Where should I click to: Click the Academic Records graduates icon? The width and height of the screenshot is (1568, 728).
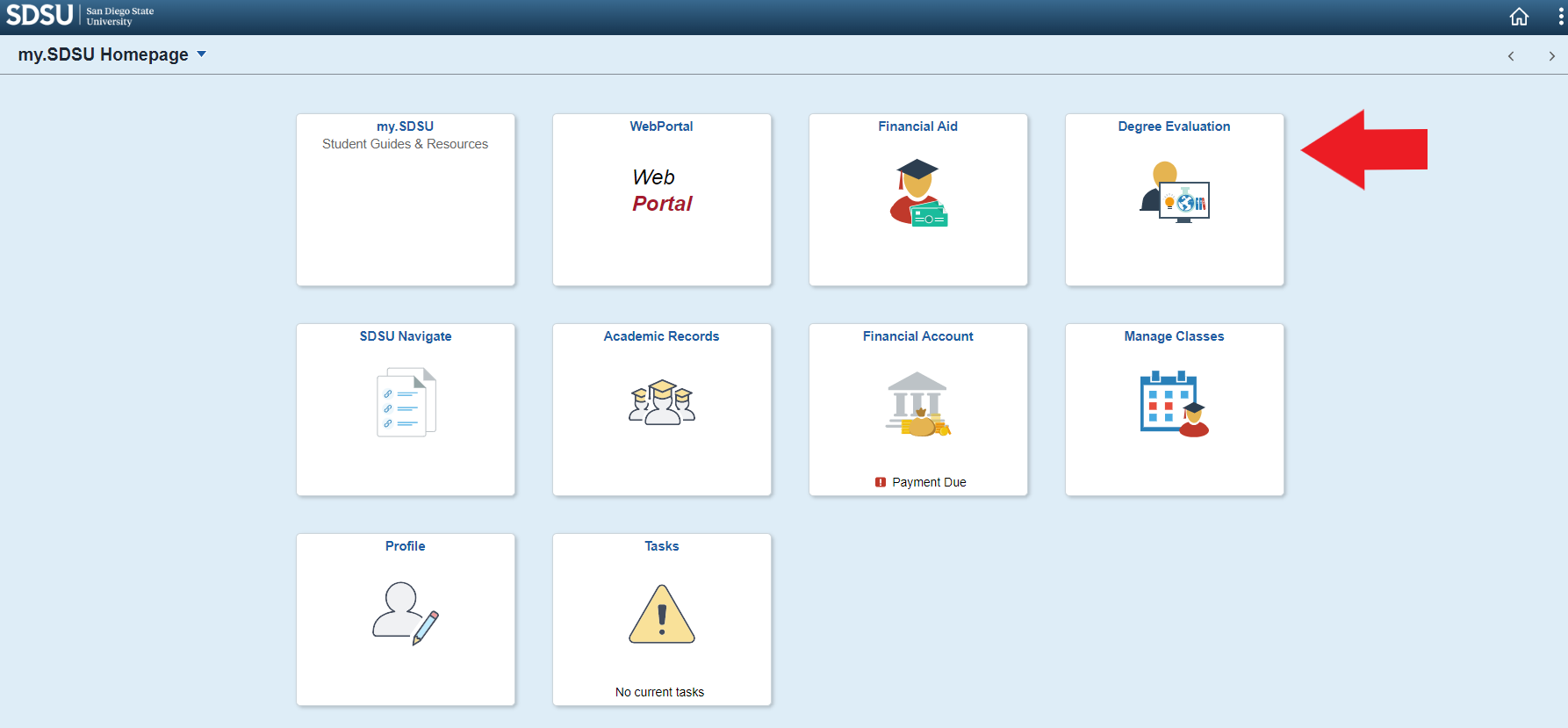(x=662, y=402)
